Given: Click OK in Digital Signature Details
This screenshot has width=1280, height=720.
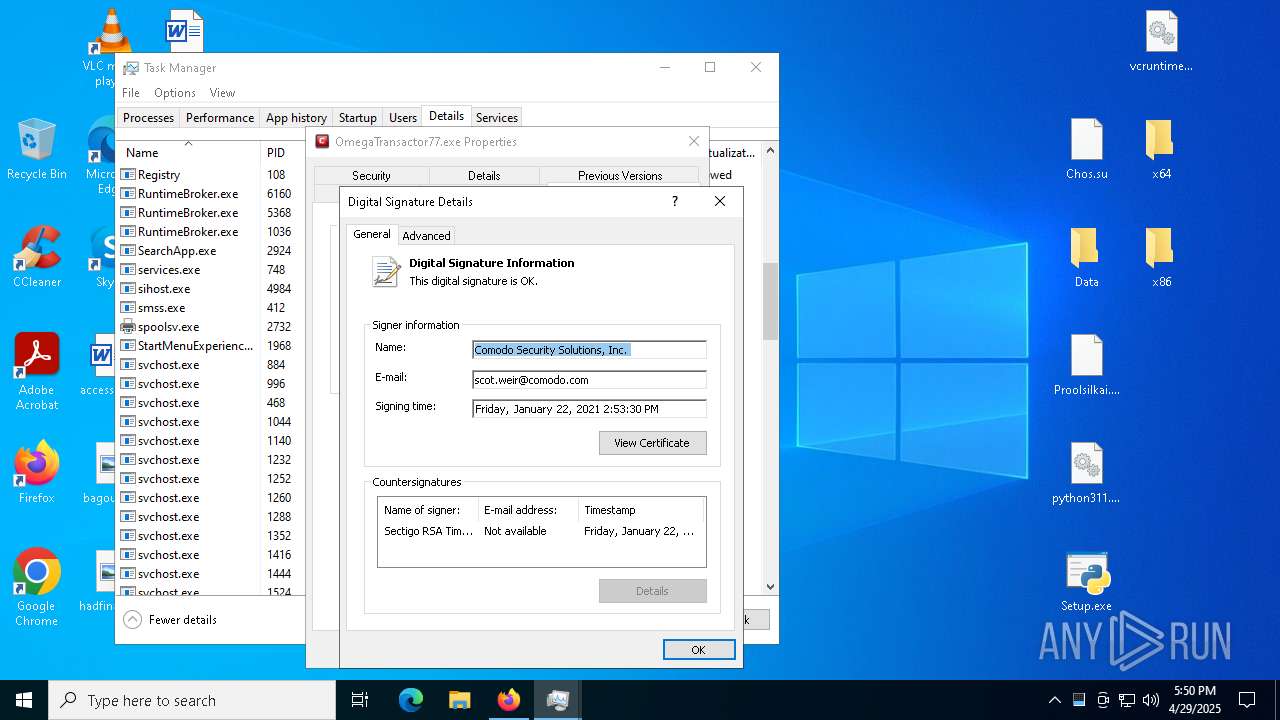Looking at the screenshot, I should pyautogui.click(x=699, y=650).
